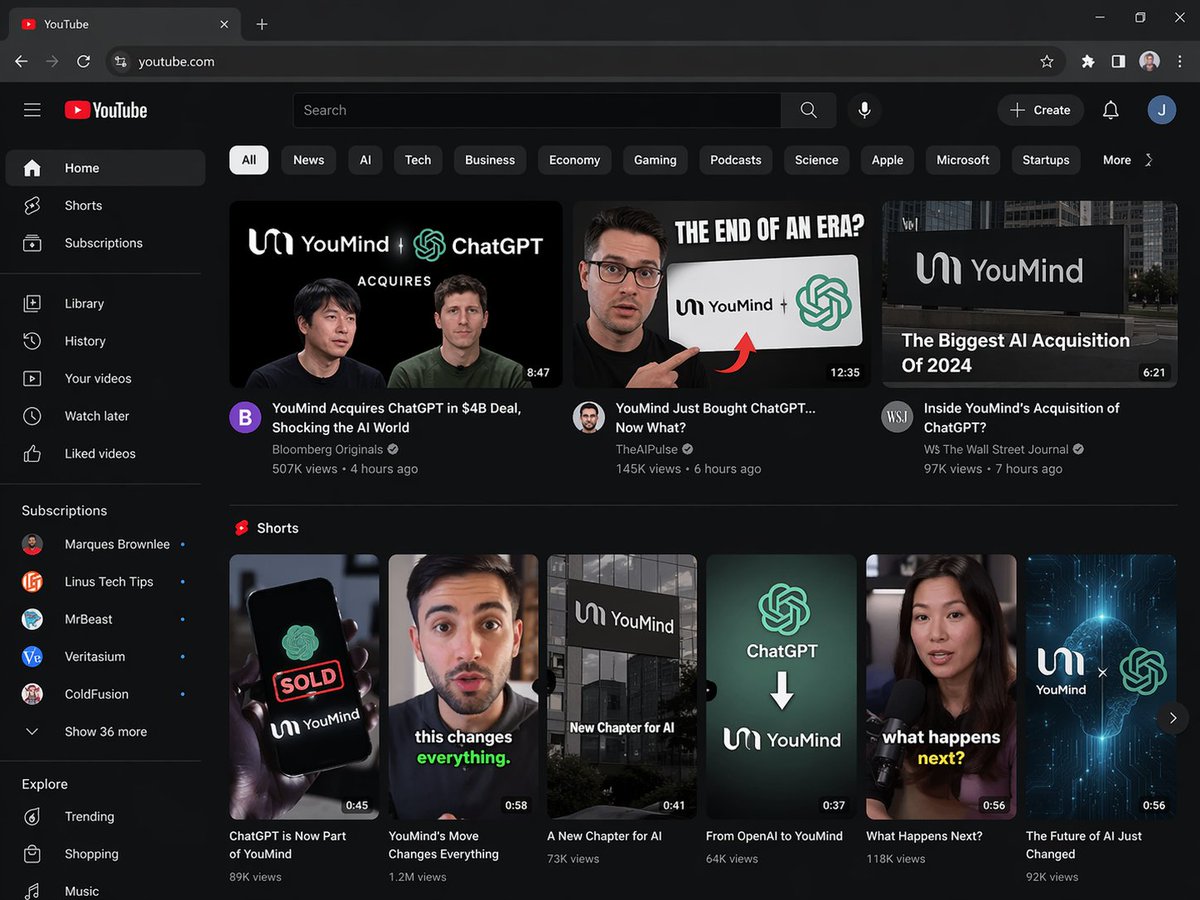1200x900 pixels.
Task: Open Shorts in the sidebar
Action: 105,205
